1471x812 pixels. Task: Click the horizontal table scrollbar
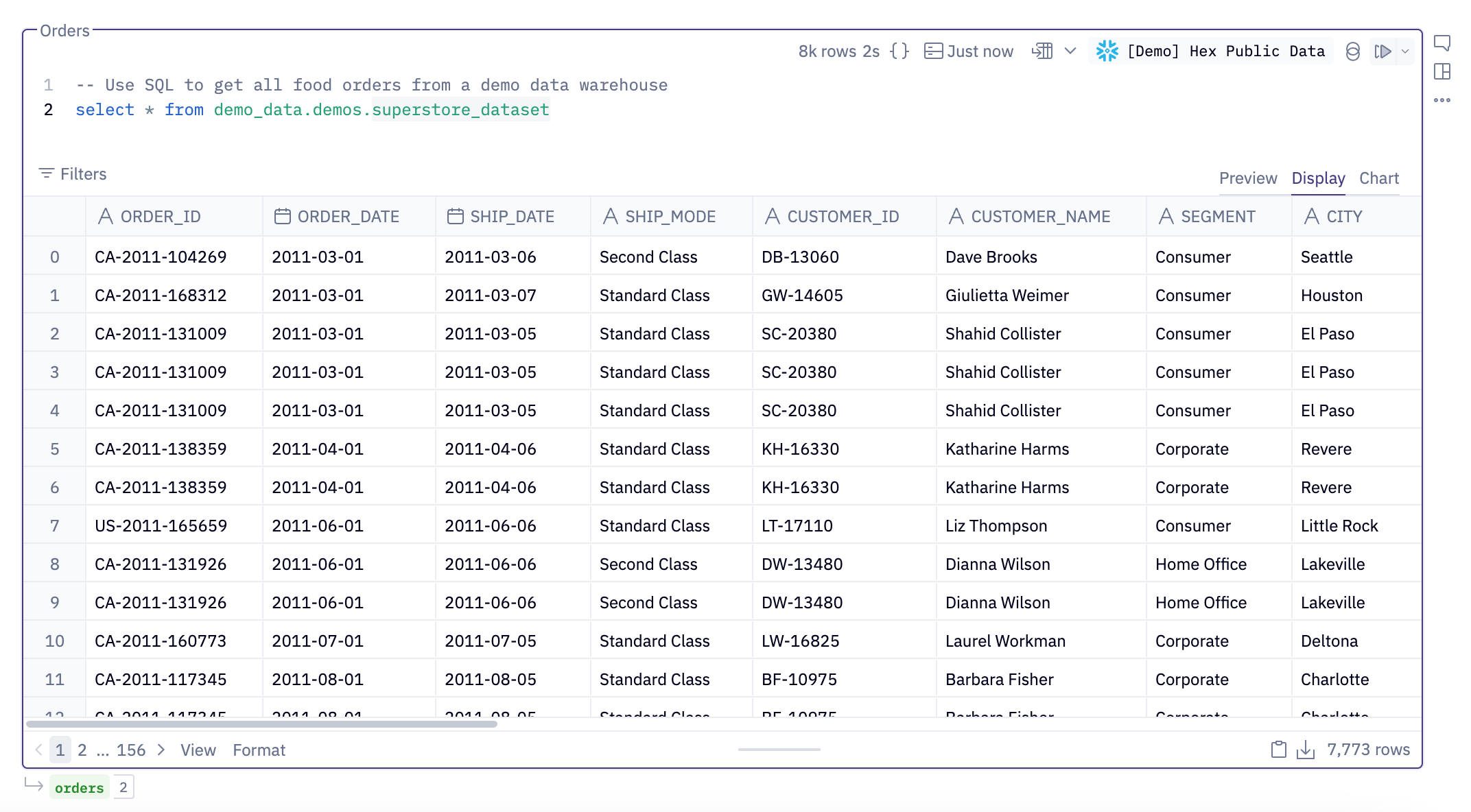261,724
